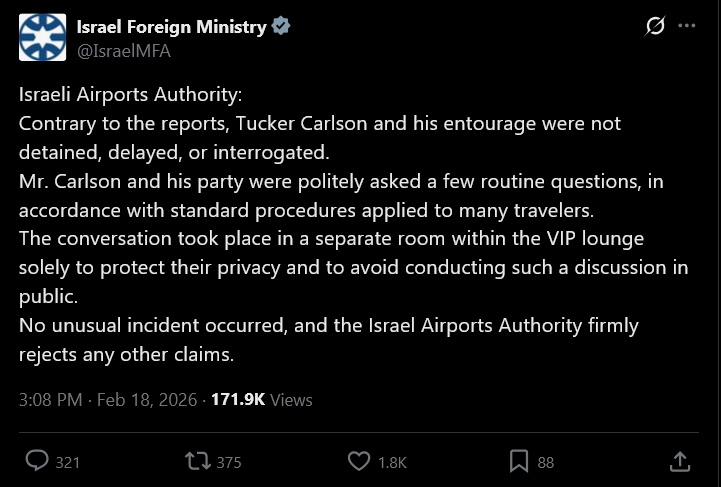Like the post with the heart icon
Screen dimensions: 721x487
click(x=359, y=461)
